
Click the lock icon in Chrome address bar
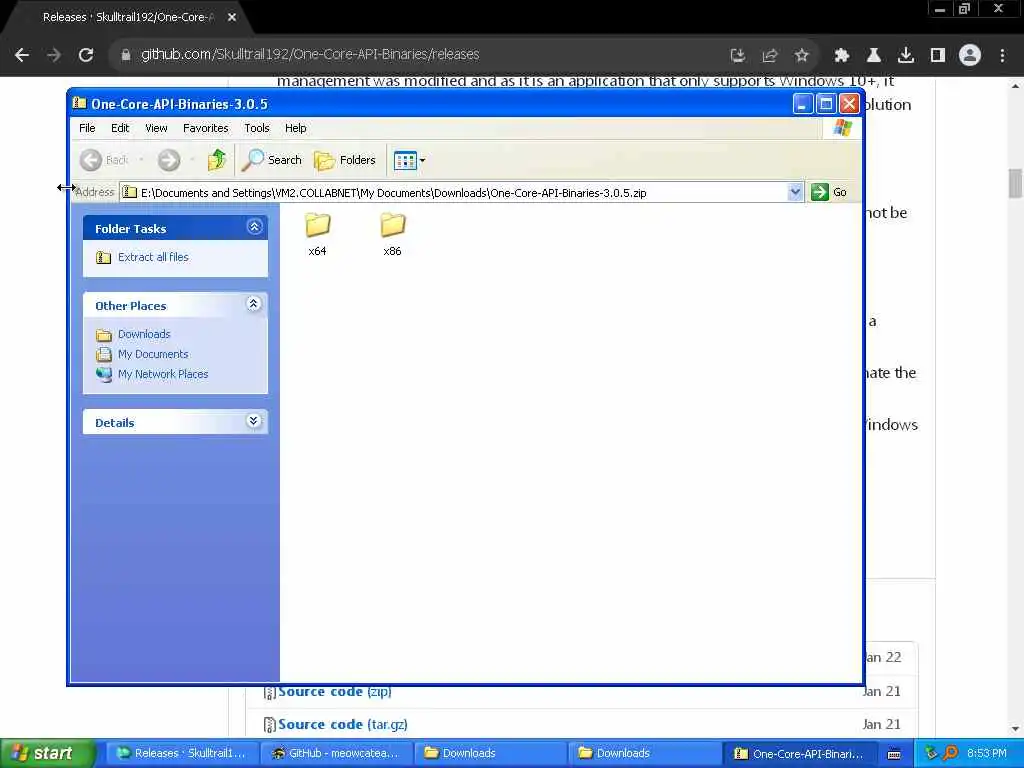[125, 55]
